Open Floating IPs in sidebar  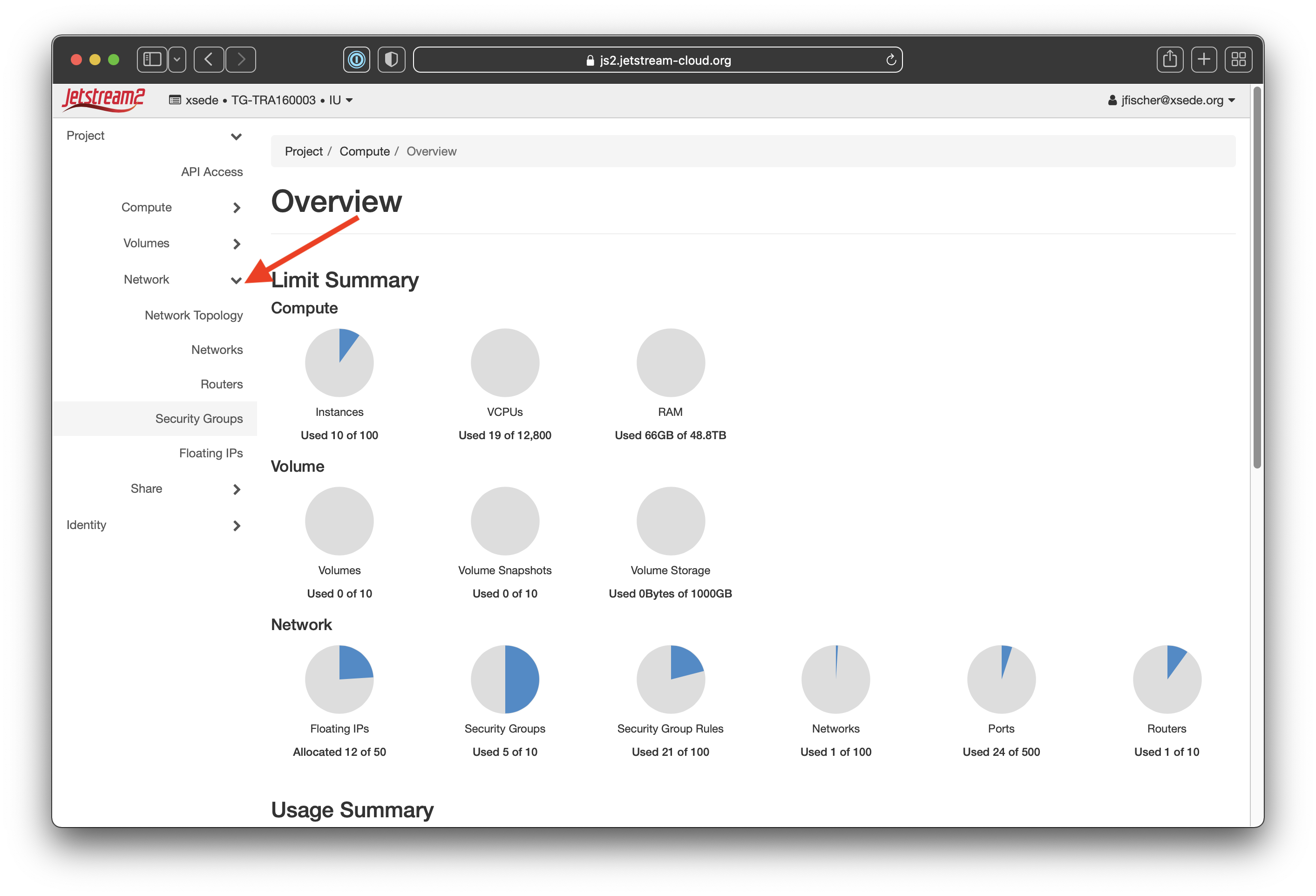[x=210, y=453]
